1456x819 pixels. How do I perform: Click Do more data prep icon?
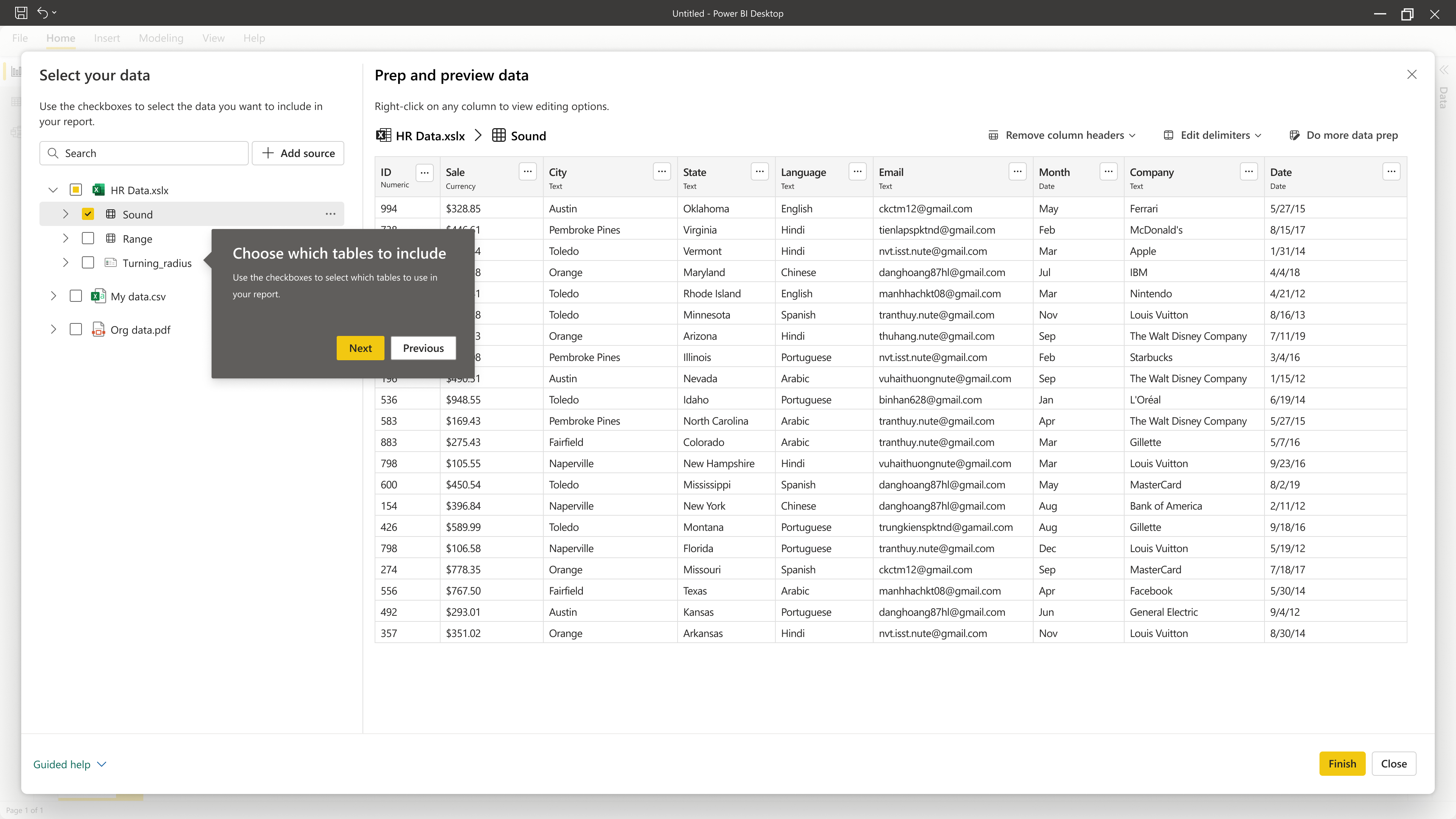1294,135
